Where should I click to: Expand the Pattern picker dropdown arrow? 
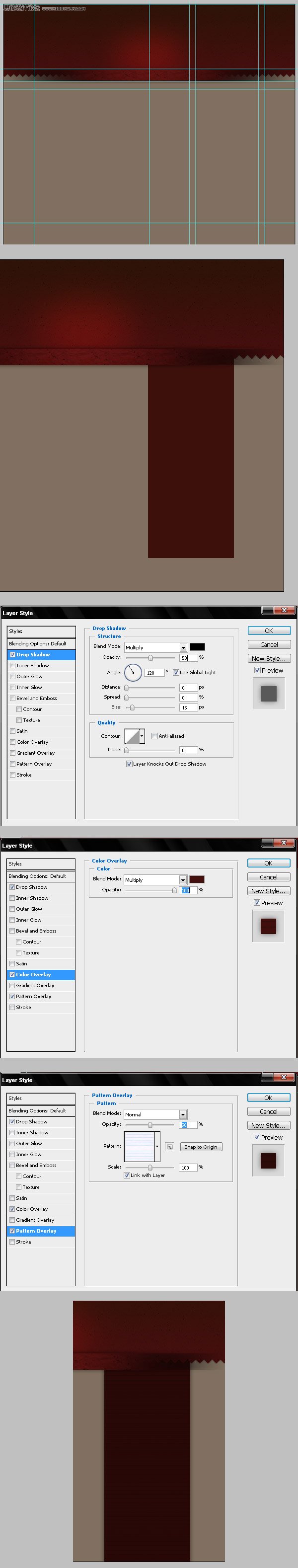[157, 1146]
